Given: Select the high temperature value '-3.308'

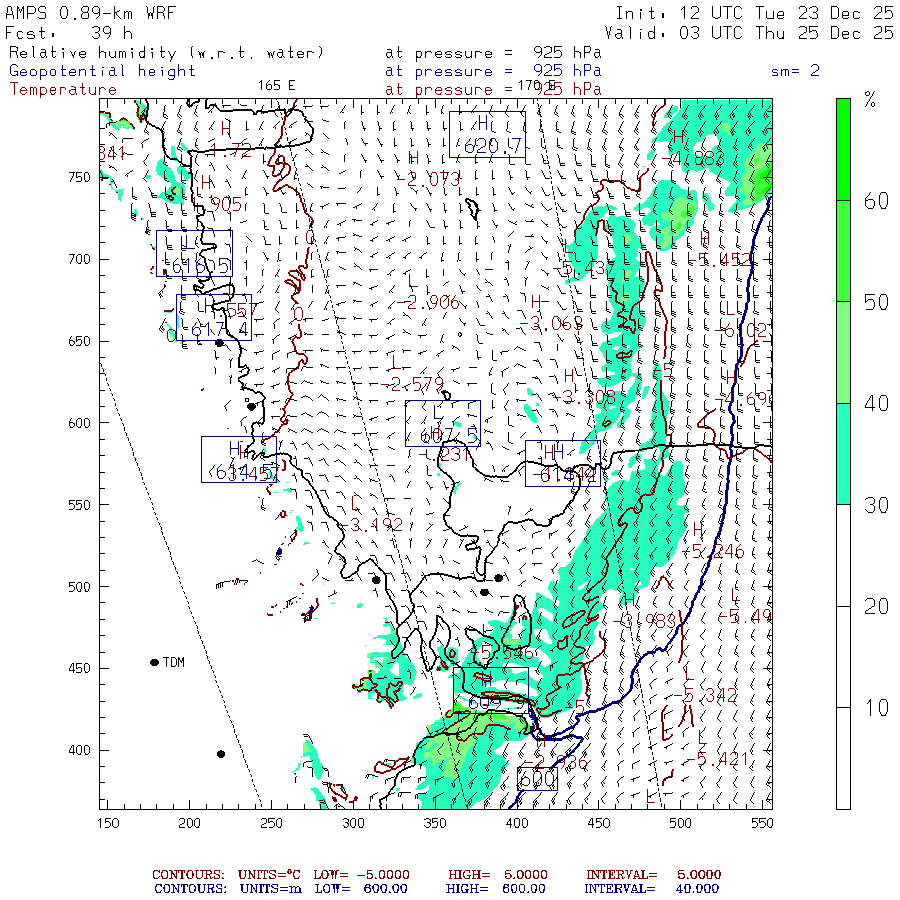Looking at the screenshot, I should (x=584, y=397).
